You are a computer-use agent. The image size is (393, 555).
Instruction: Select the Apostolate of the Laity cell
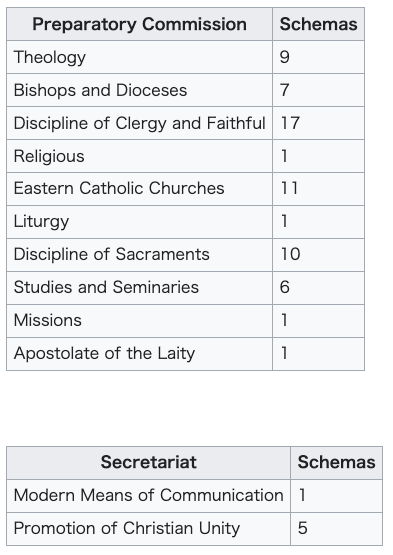(x=139, y=354)
